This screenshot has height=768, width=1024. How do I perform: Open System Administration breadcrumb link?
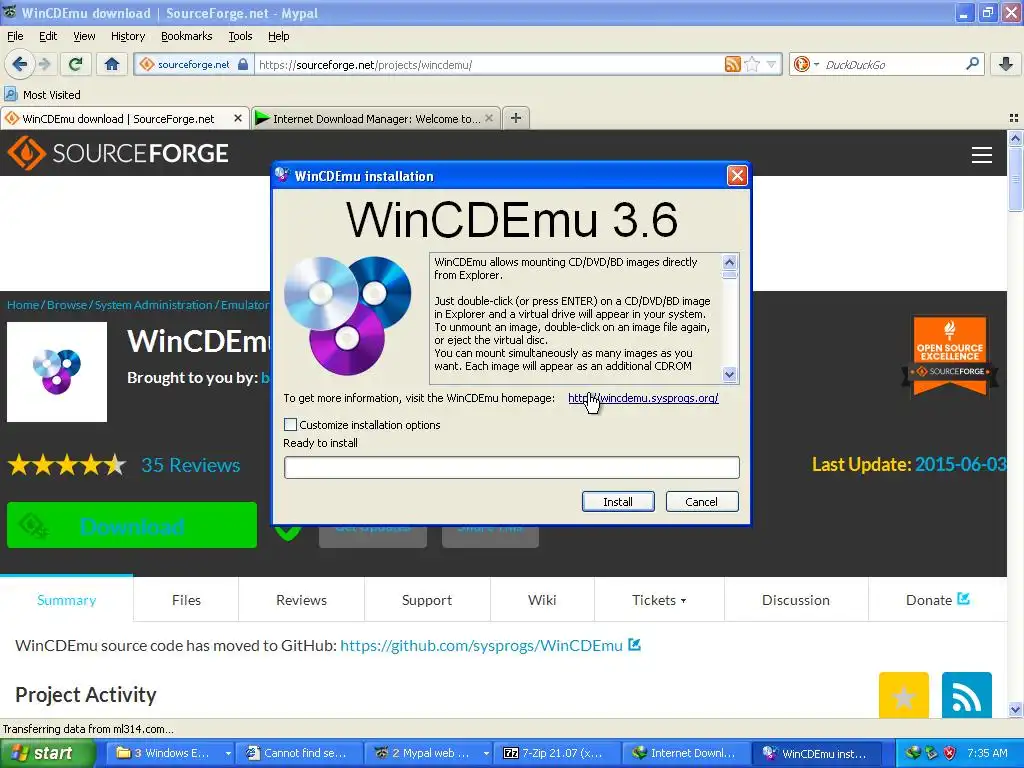tap(153, 305)
